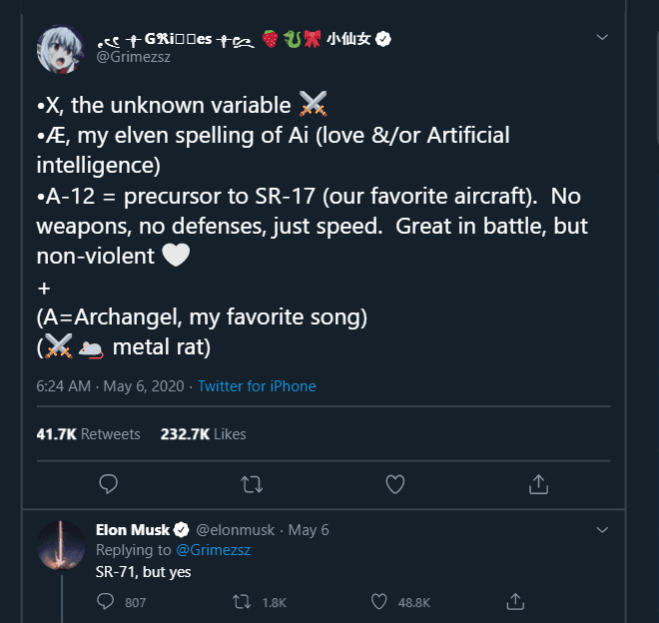The width and height of the screenshot is (659, 623).
Task: Share the Grimes tweet
Action: [x=538, y=484]
